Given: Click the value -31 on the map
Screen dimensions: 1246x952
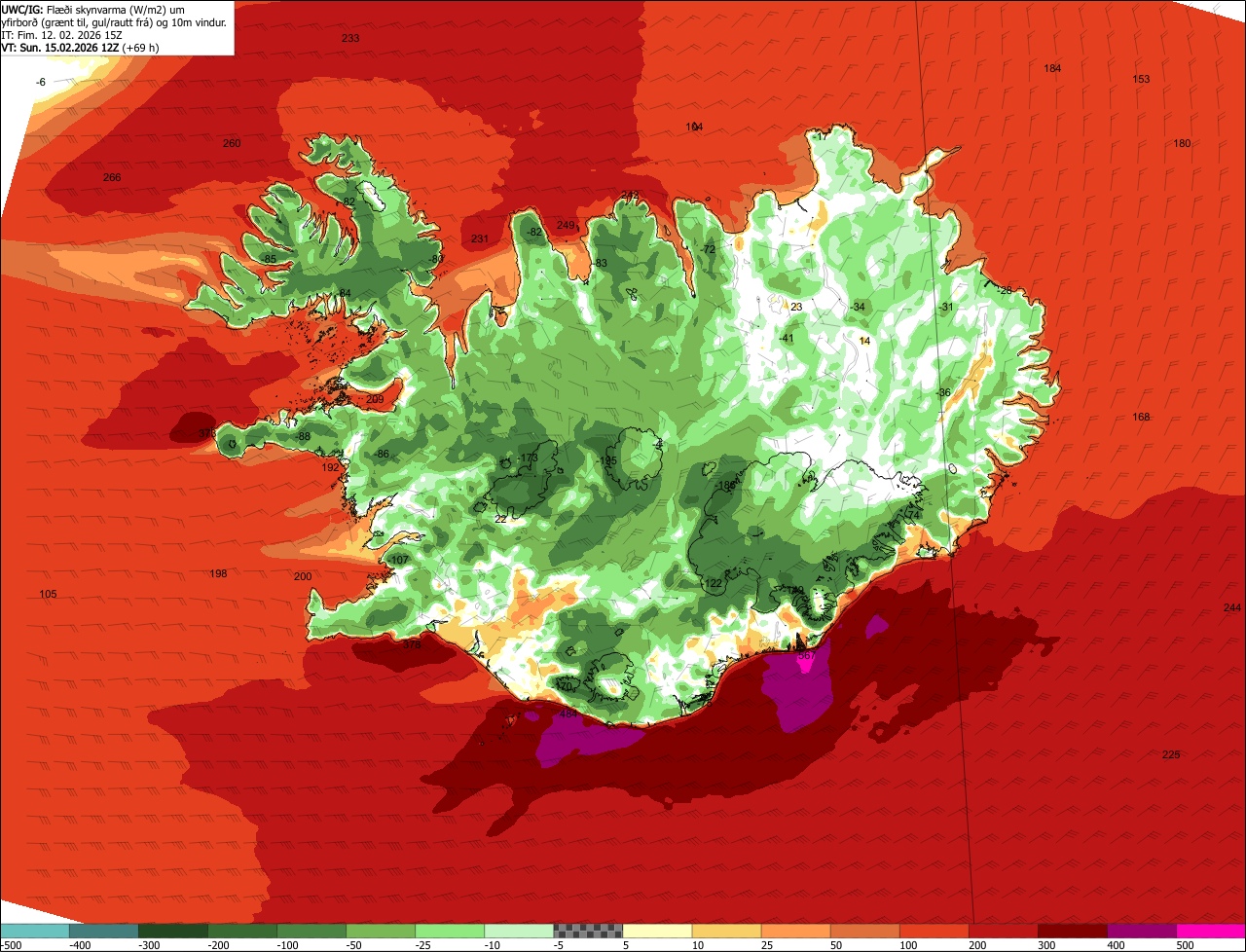Looking at the screenshot, I should 946,308.
